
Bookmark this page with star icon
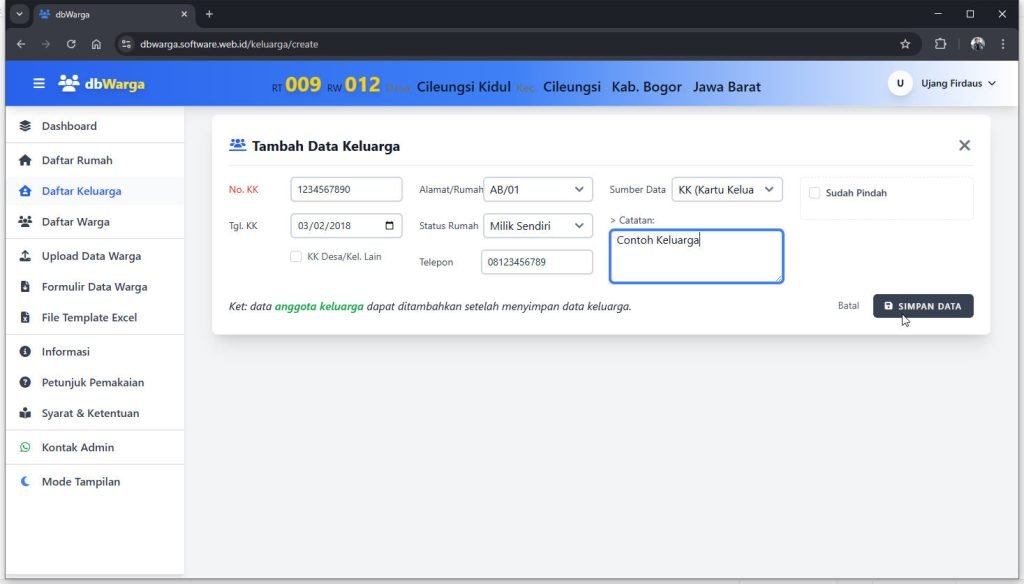(905, 44)
